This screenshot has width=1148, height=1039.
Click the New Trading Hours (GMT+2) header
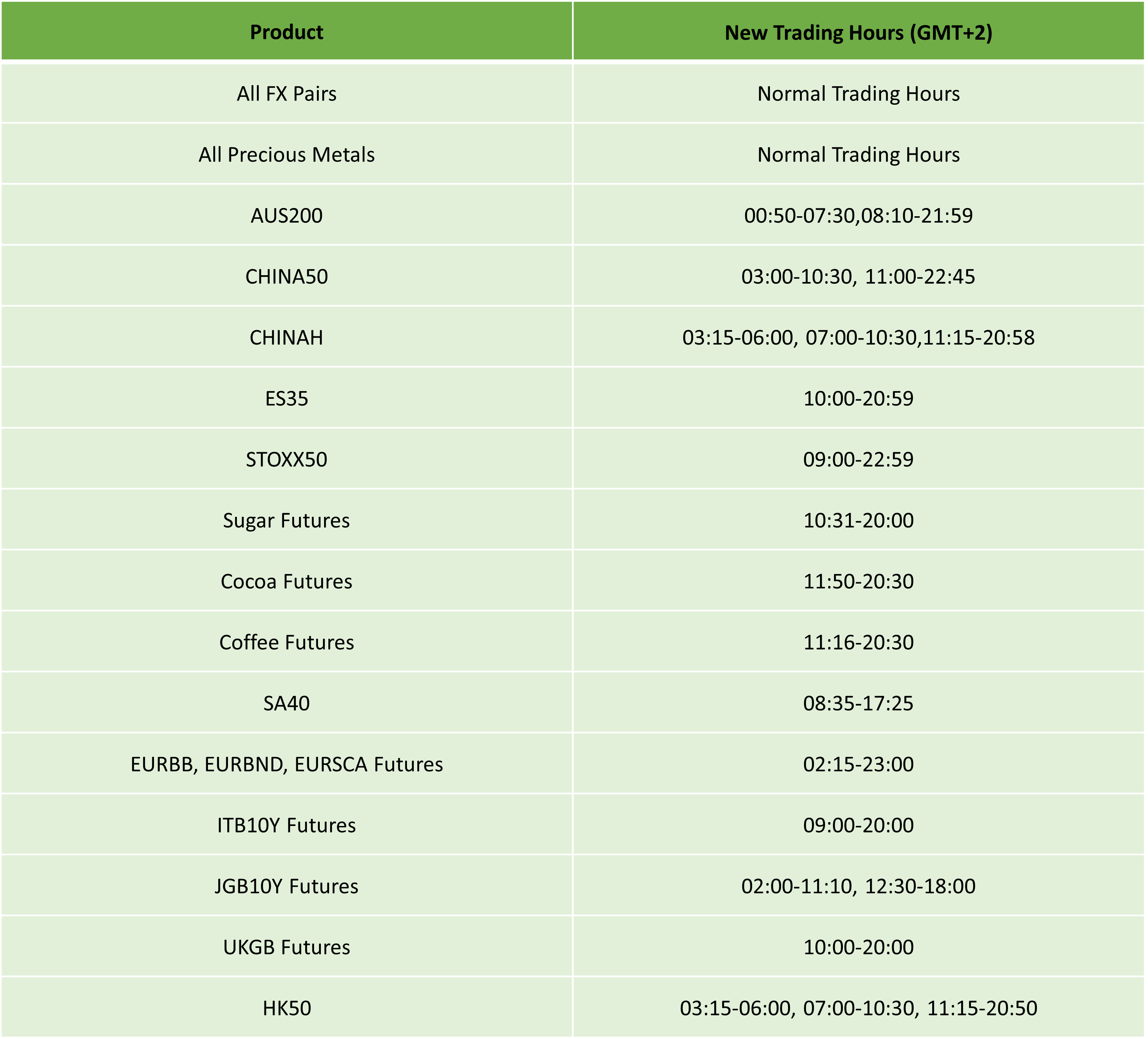[x=859, y=31]
